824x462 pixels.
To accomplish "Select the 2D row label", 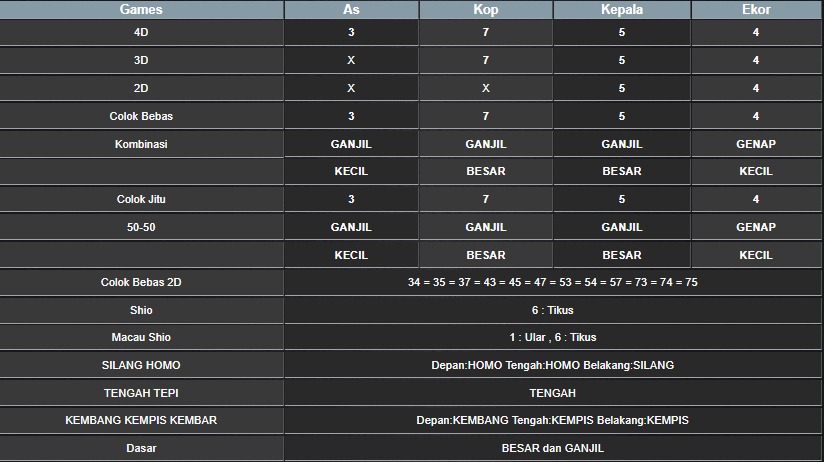I will point(141,88).
